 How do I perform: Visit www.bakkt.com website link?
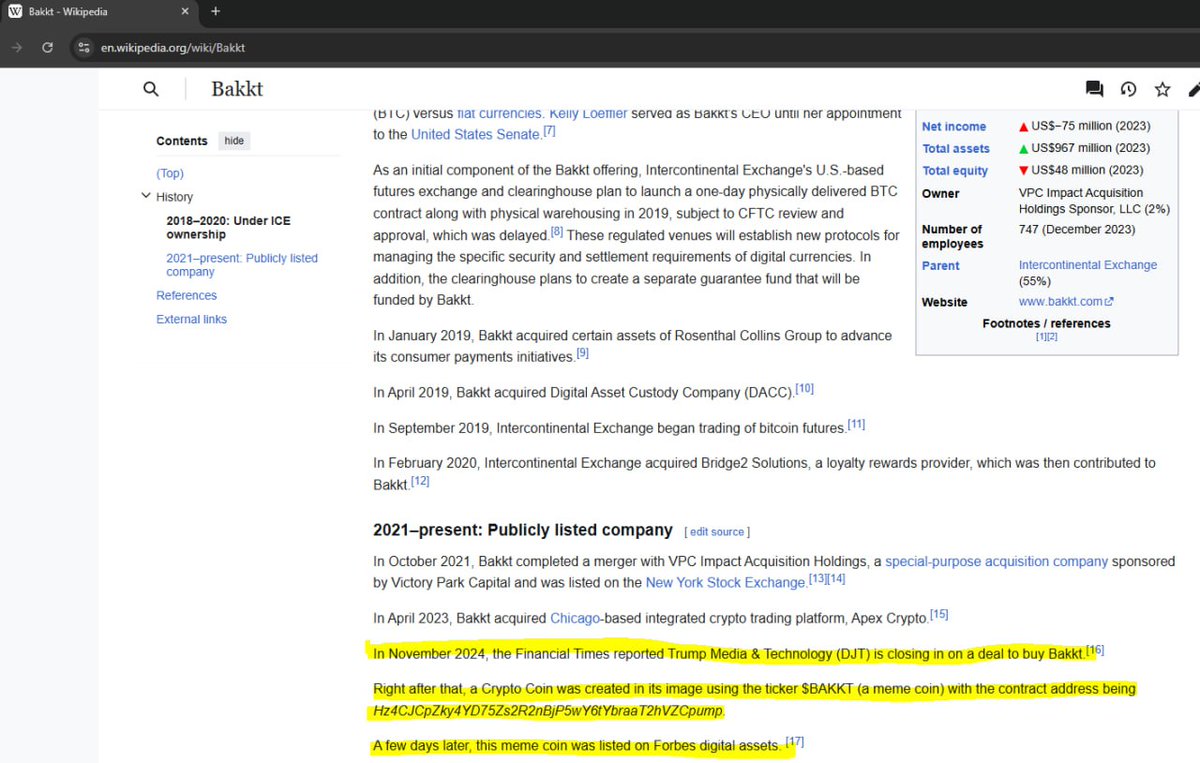(1066, 302)
